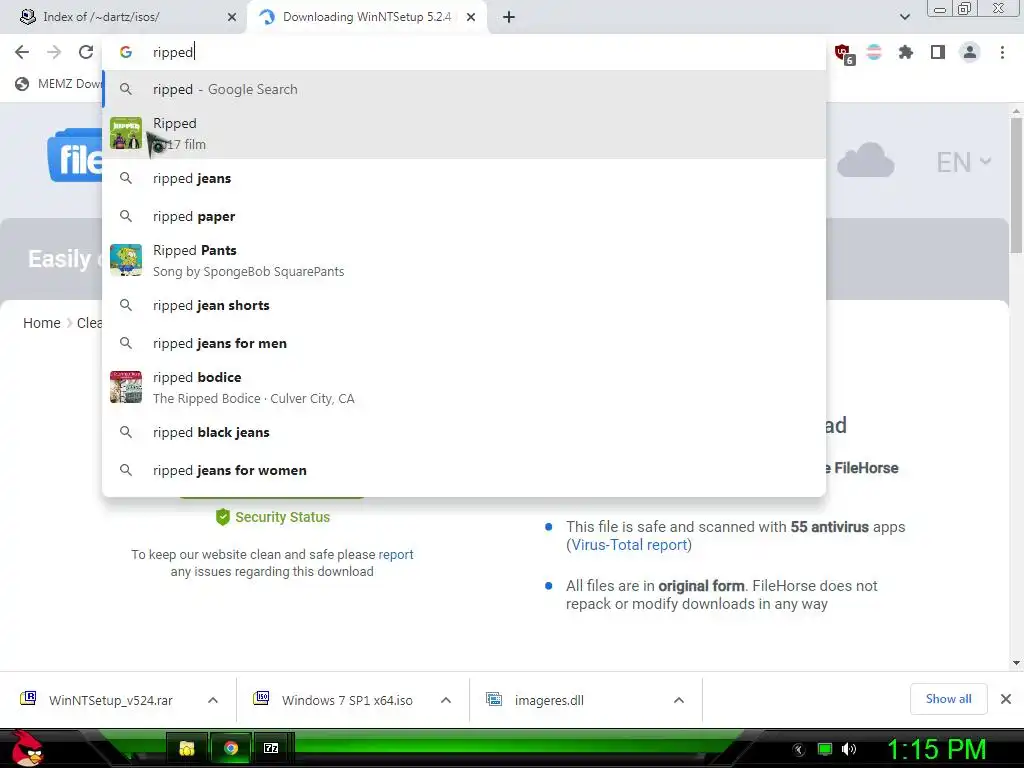1024x768 pixels.
Task: Click the FileHorse logo
Action: coord(75,157)
